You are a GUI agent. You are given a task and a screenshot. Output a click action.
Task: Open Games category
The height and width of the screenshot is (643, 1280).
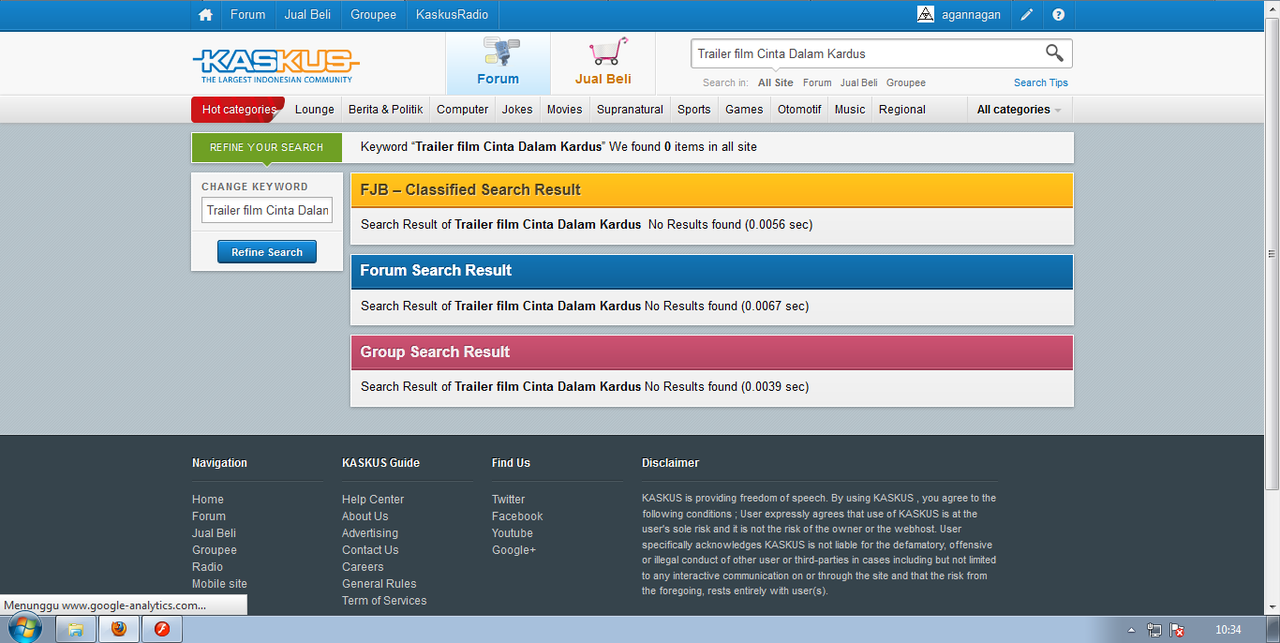(x=744, y=109)
